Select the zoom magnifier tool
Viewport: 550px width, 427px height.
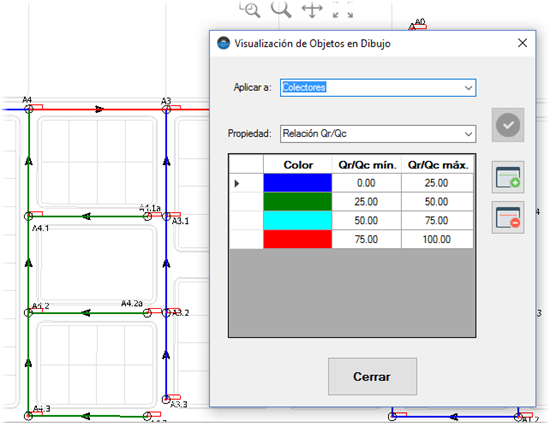coord(281,9)
